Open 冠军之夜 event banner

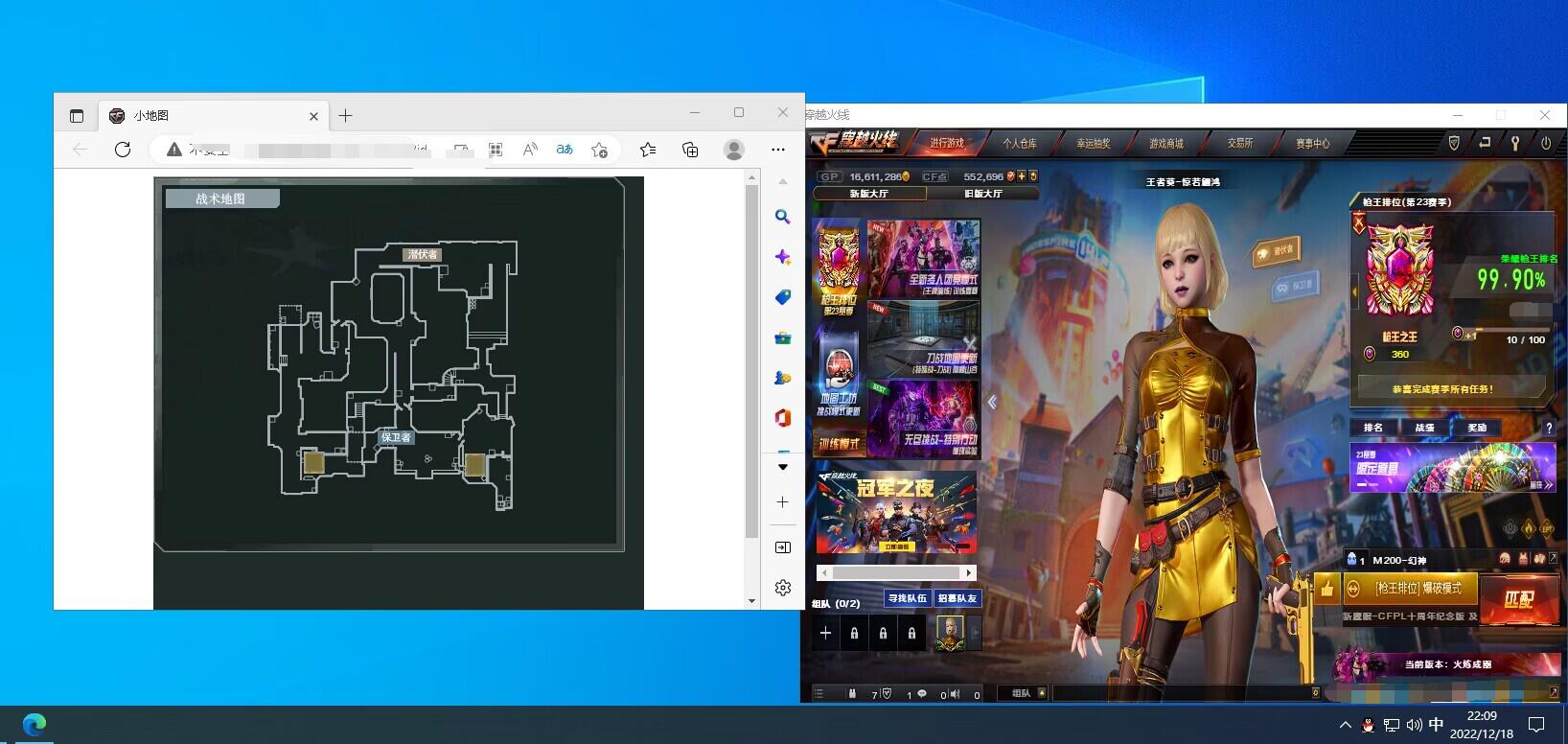896,512
